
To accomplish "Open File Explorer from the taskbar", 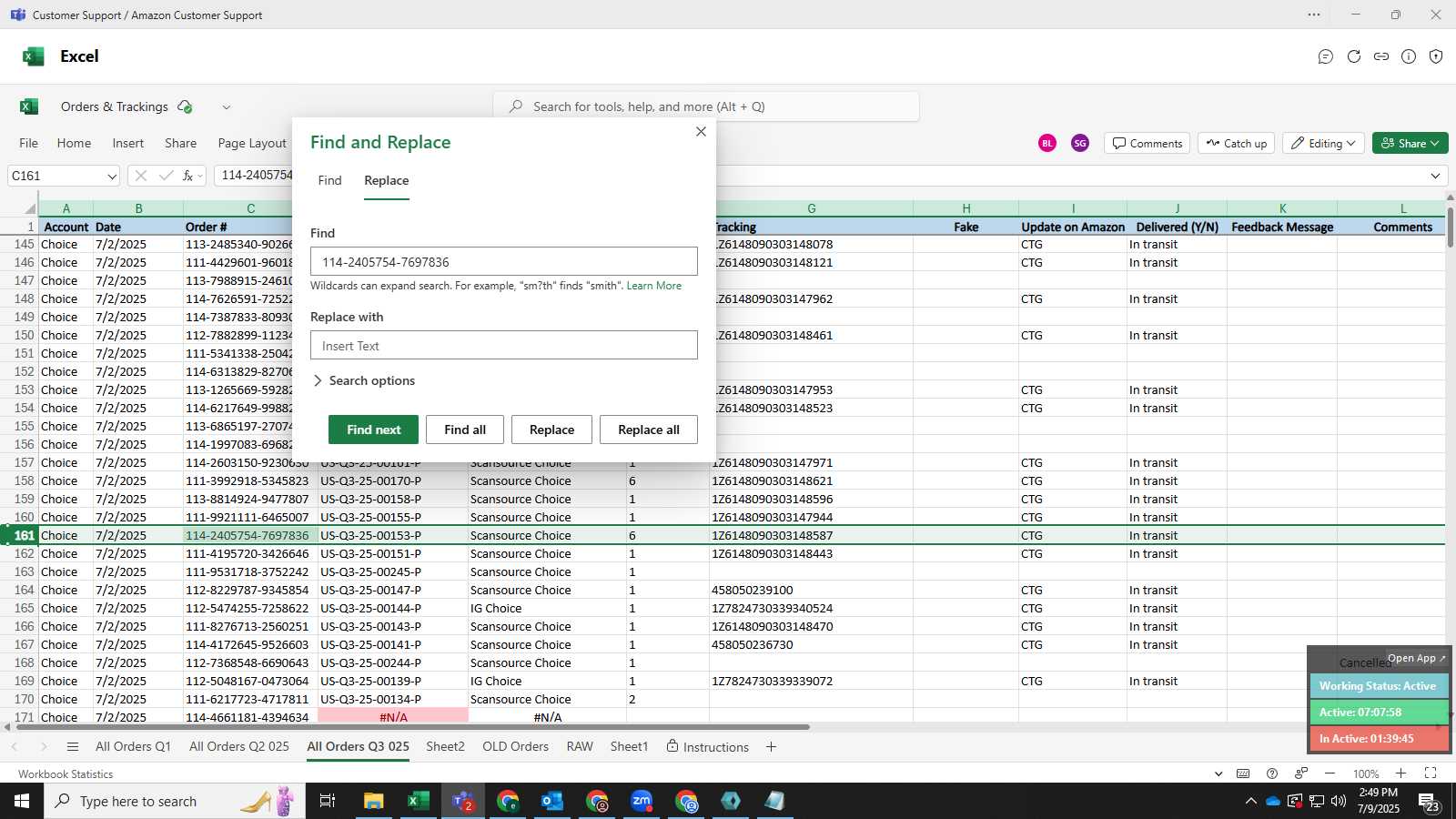I will 373,801.
